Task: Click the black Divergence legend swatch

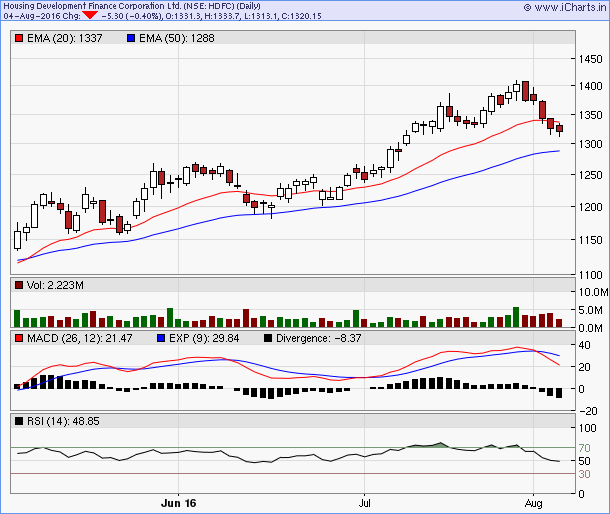Action: coord(268,338)
